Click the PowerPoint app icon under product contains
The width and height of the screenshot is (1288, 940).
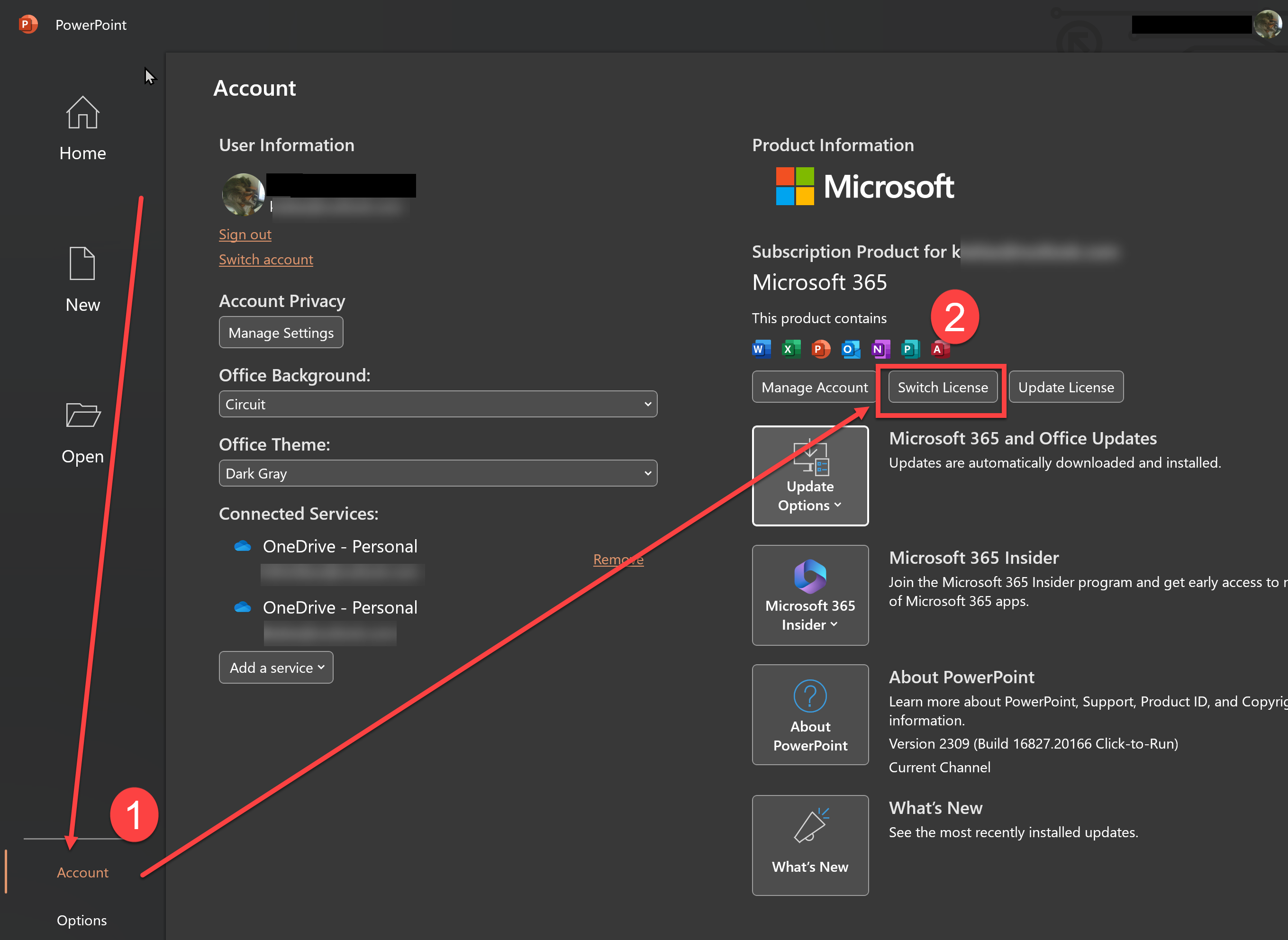click(x=821, y=349)
